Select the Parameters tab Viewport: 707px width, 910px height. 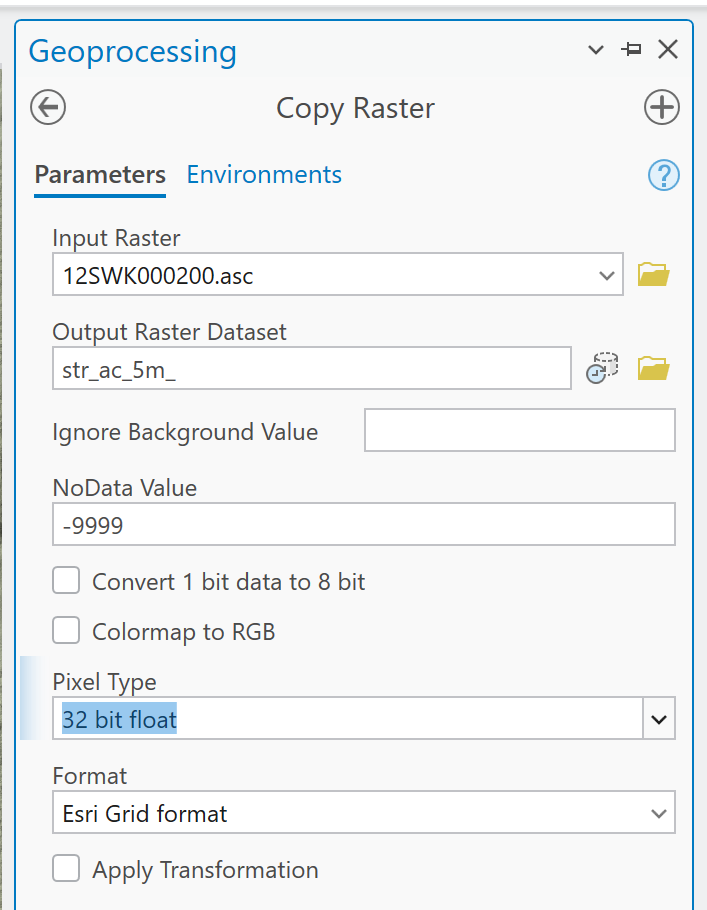pyautogui.click(x=99, y=174)
